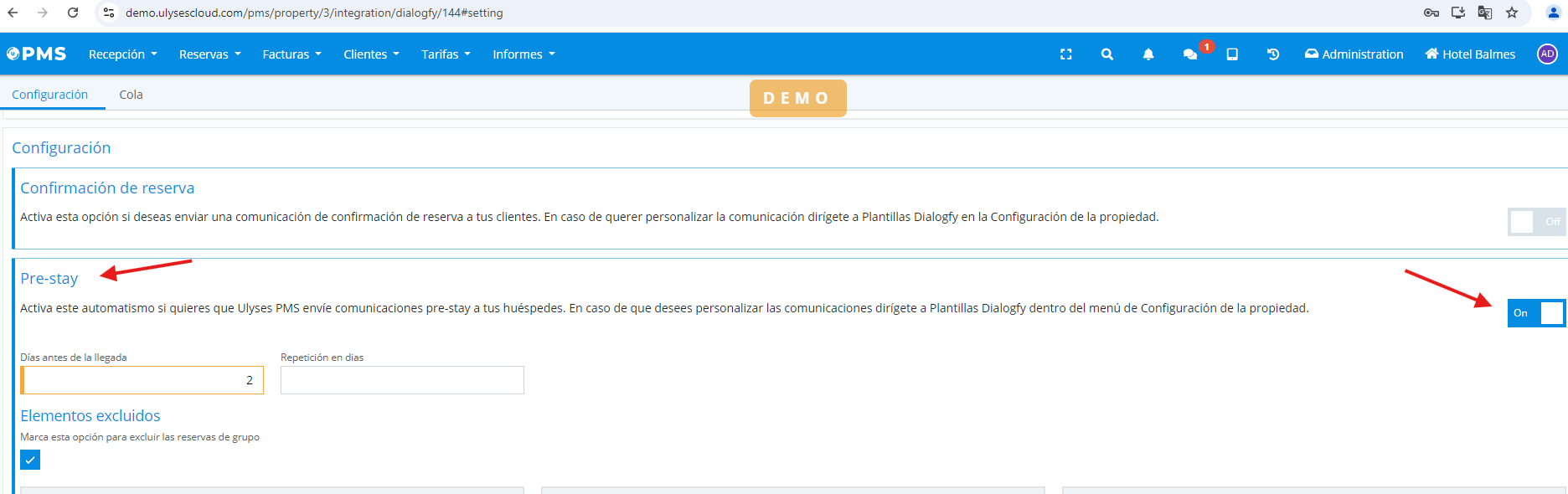The image size is (1568, 494).
Task: Switch to the Cola tab
Action: (131, 95)
